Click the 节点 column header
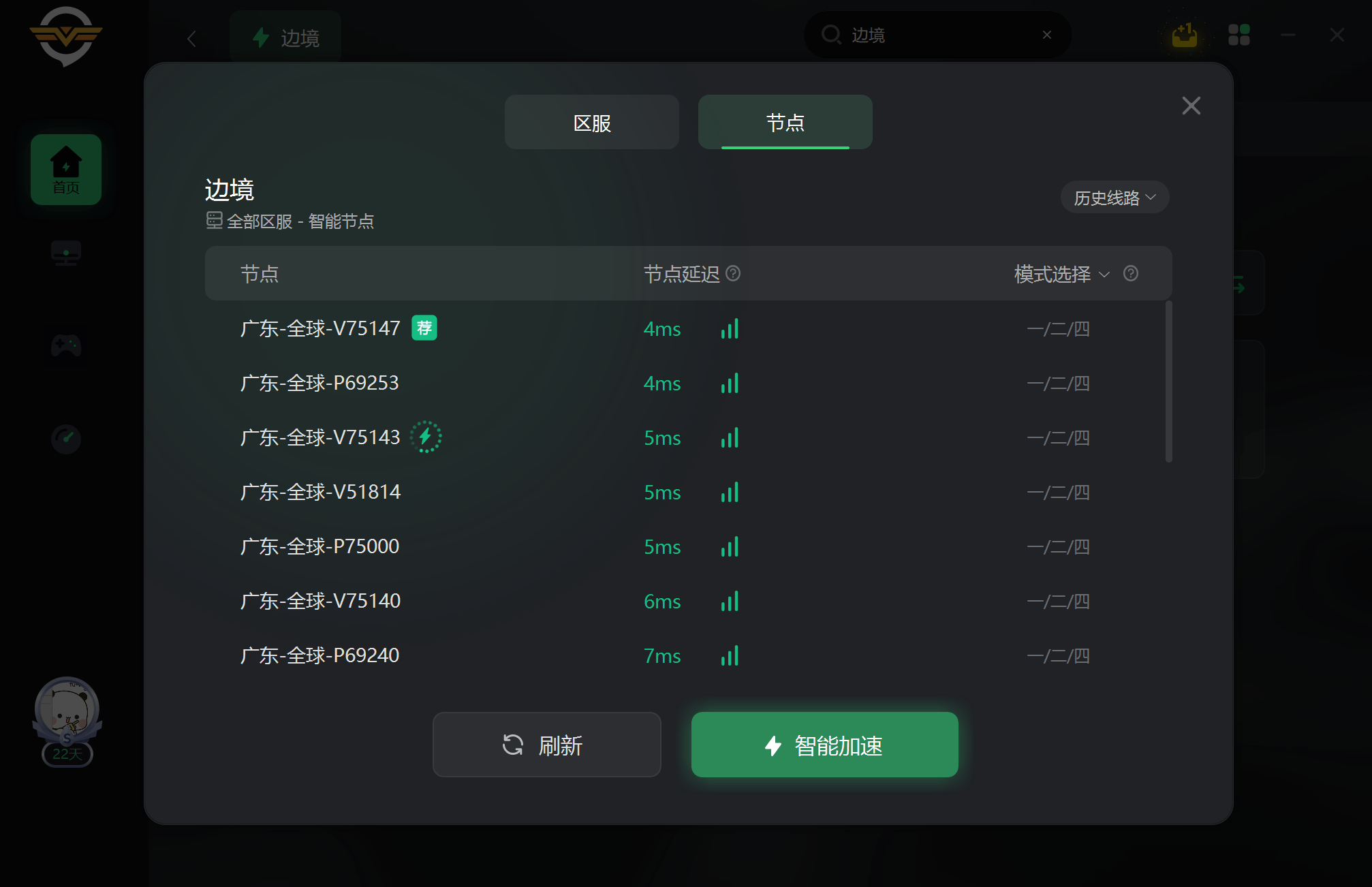1372x887 pixels. tap(260, 274)
